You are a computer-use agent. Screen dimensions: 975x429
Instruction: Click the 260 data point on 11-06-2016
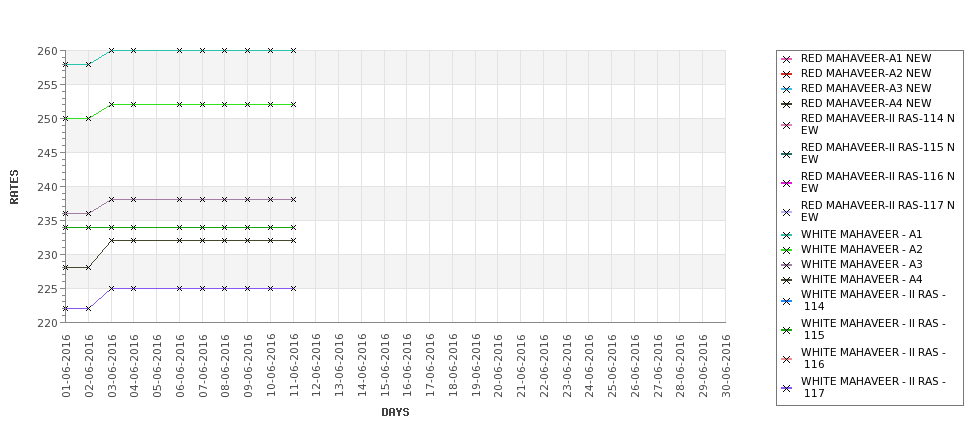pos(293,50)
